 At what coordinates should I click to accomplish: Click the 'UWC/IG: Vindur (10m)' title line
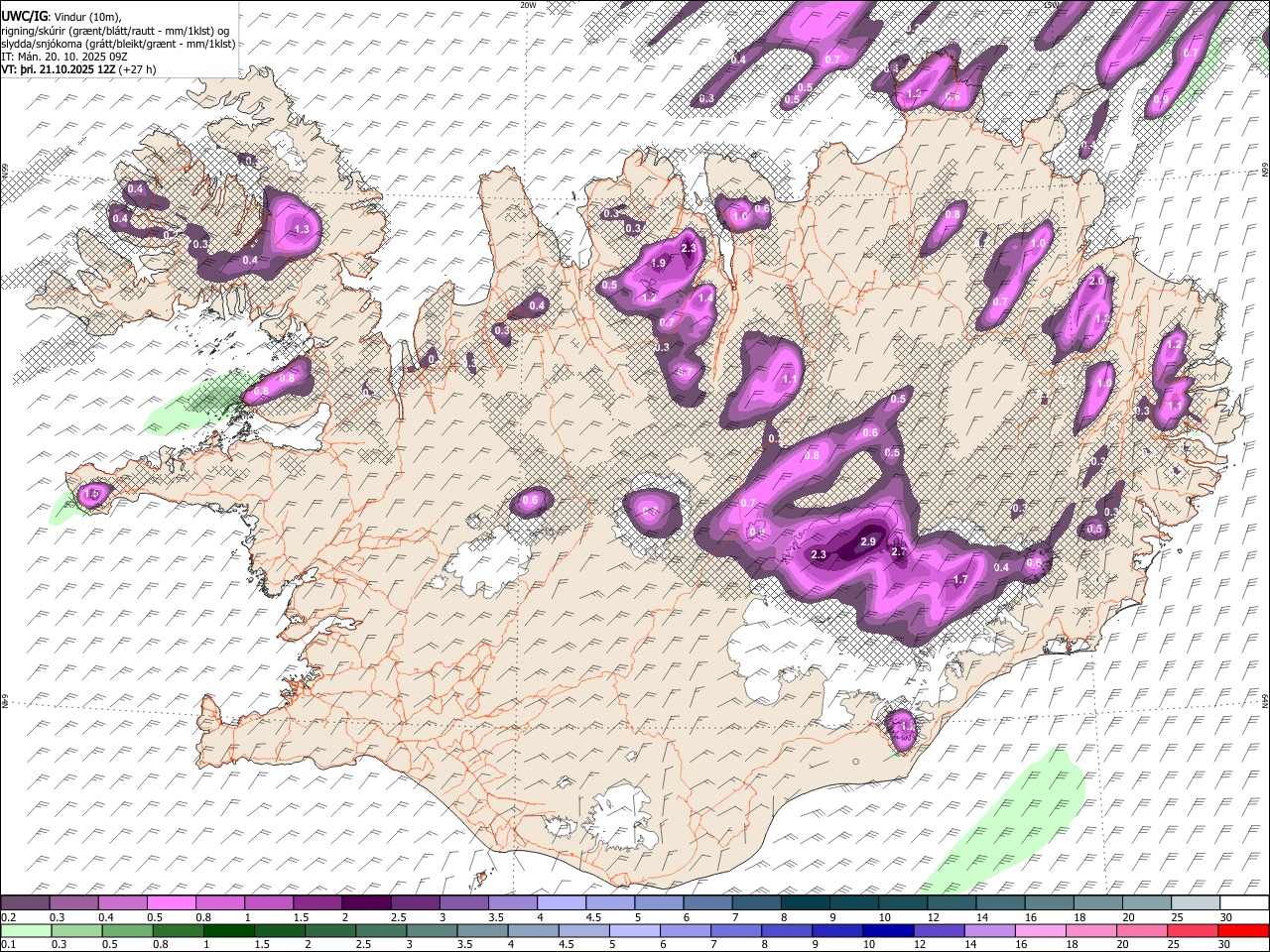(62, 16)
